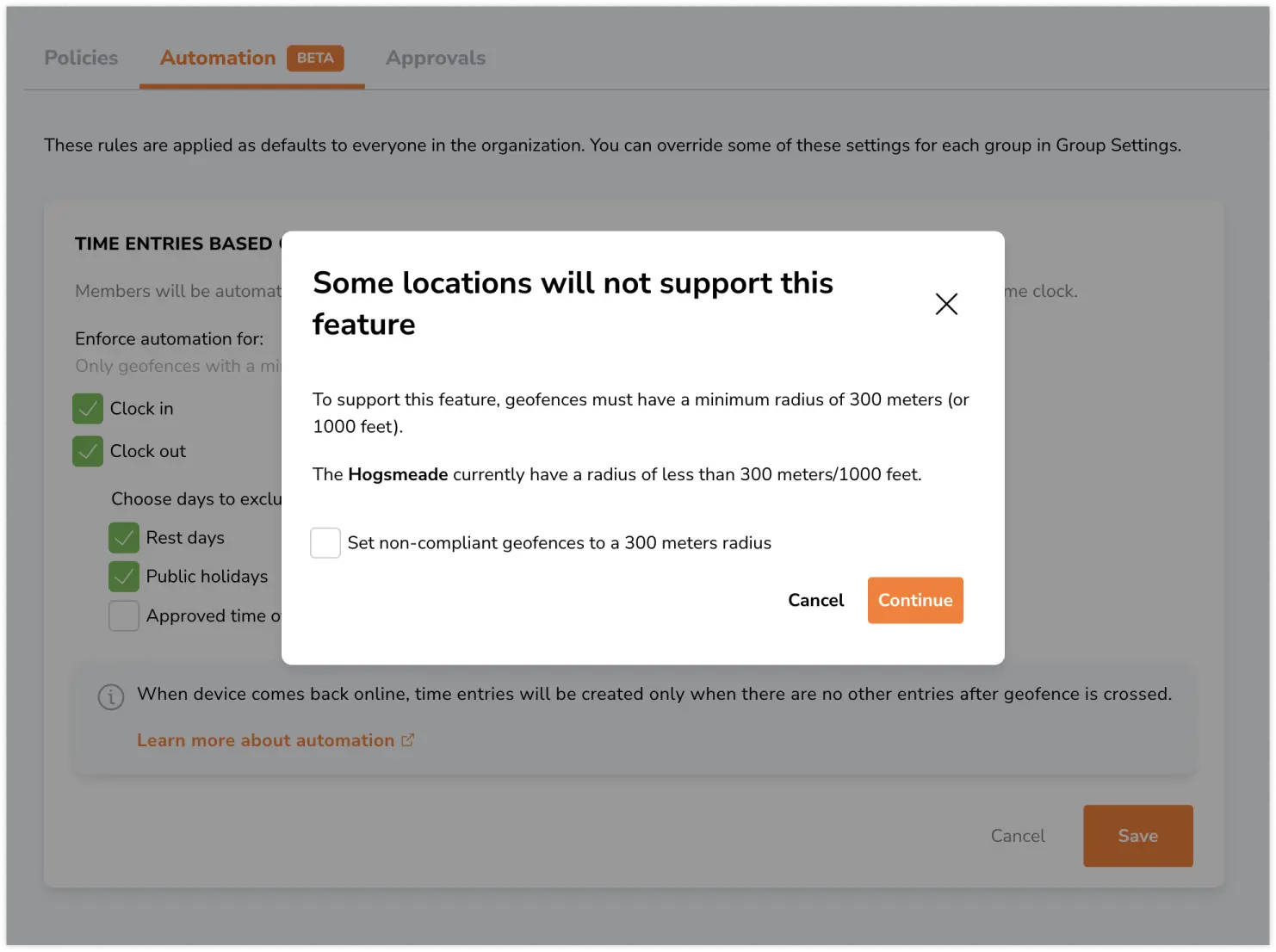Toggle the Clock out checkbox
The image size is (1276, 952).
coord(88,451)
